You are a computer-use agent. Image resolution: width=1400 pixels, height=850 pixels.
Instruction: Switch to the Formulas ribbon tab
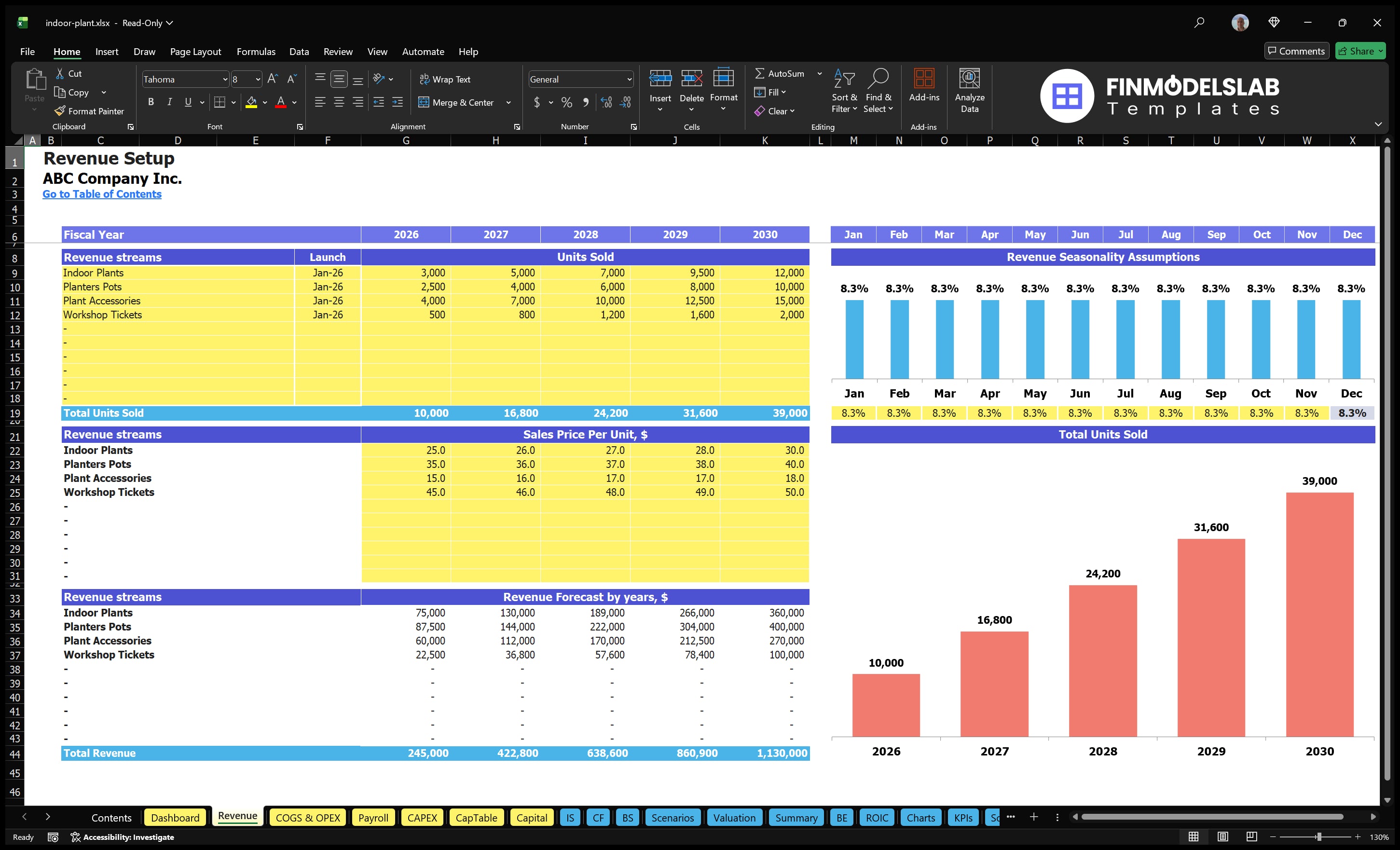pyautogui.click(x=256, y=51)
